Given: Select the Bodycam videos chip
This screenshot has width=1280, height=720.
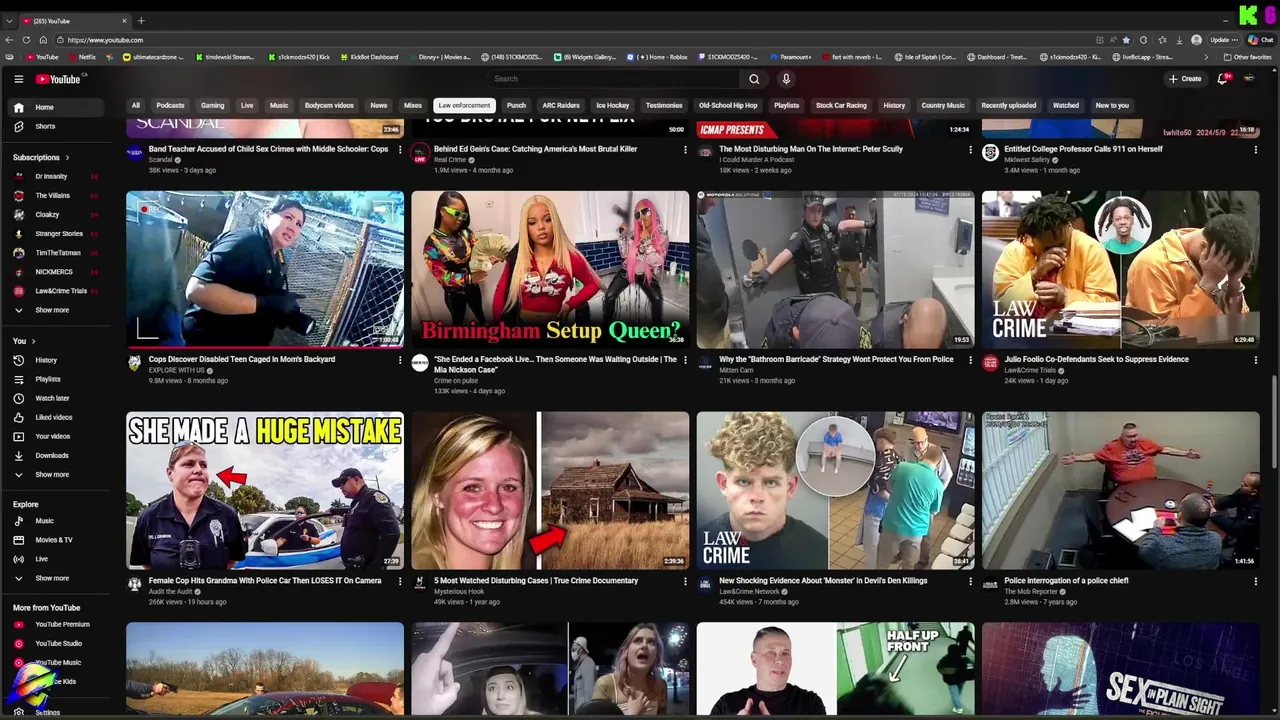Looking at the screenshot, I should pos(329,105).
